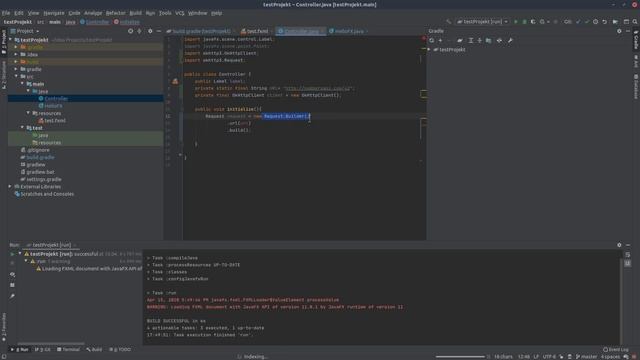Click Collapse All icon in Project panel
This screenshot has height=360, width=640.
point(139,31)
